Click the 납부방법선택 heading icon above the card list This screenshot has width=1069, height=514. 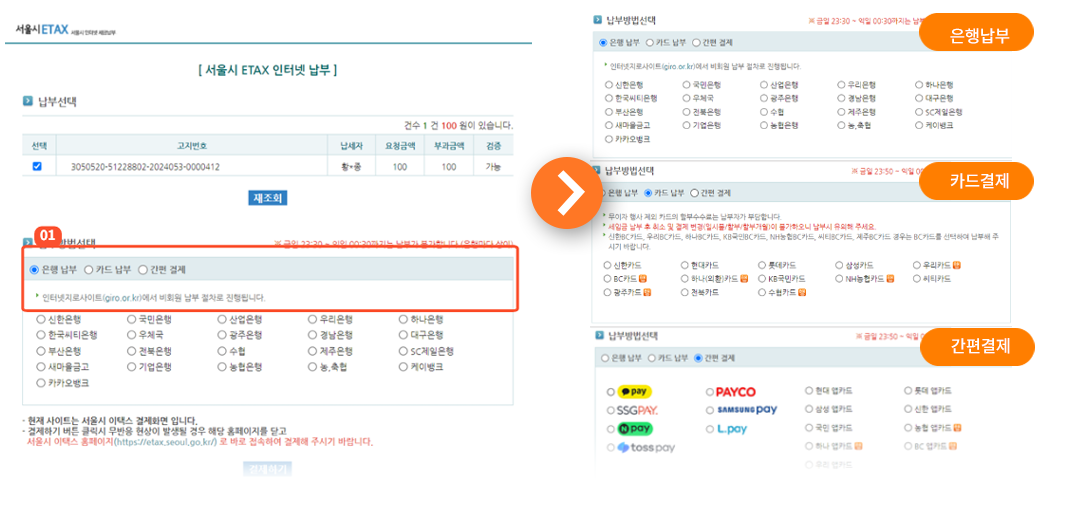pos(599,171)
